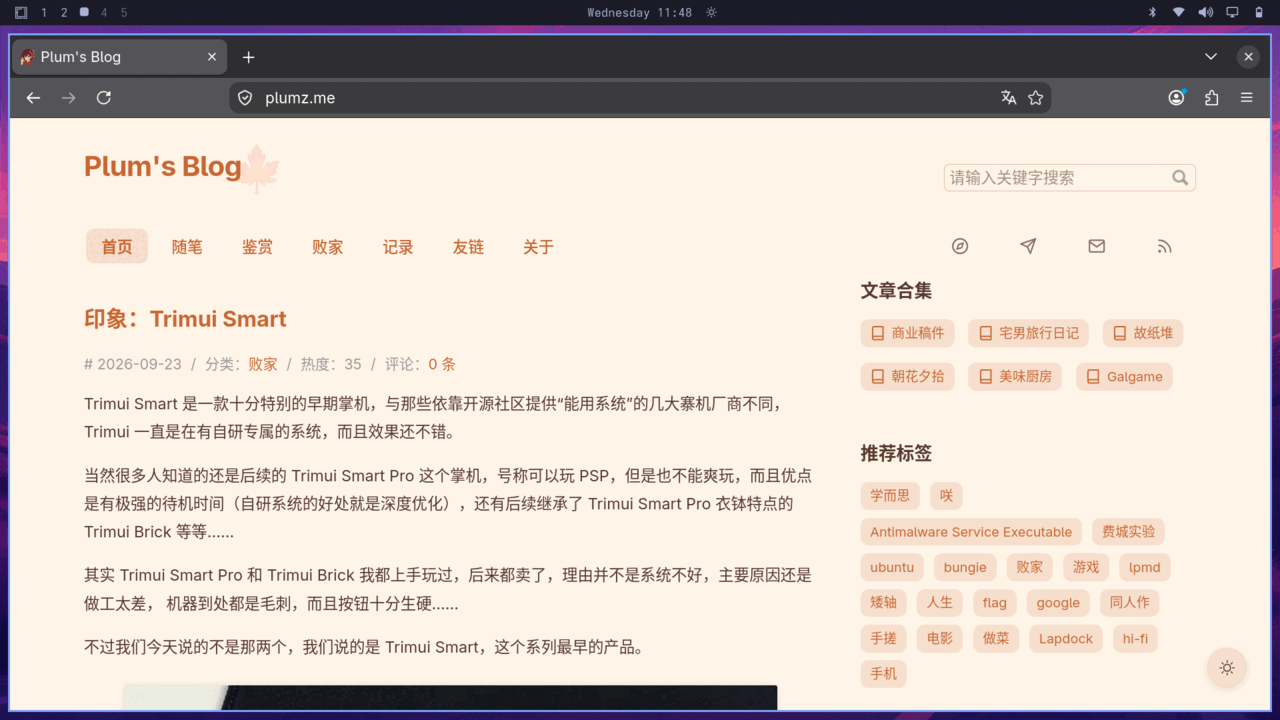Open the article 印象：Trimui Smart title link
Viewport: 1280px width, 720px height.
(x=185, y=319)
